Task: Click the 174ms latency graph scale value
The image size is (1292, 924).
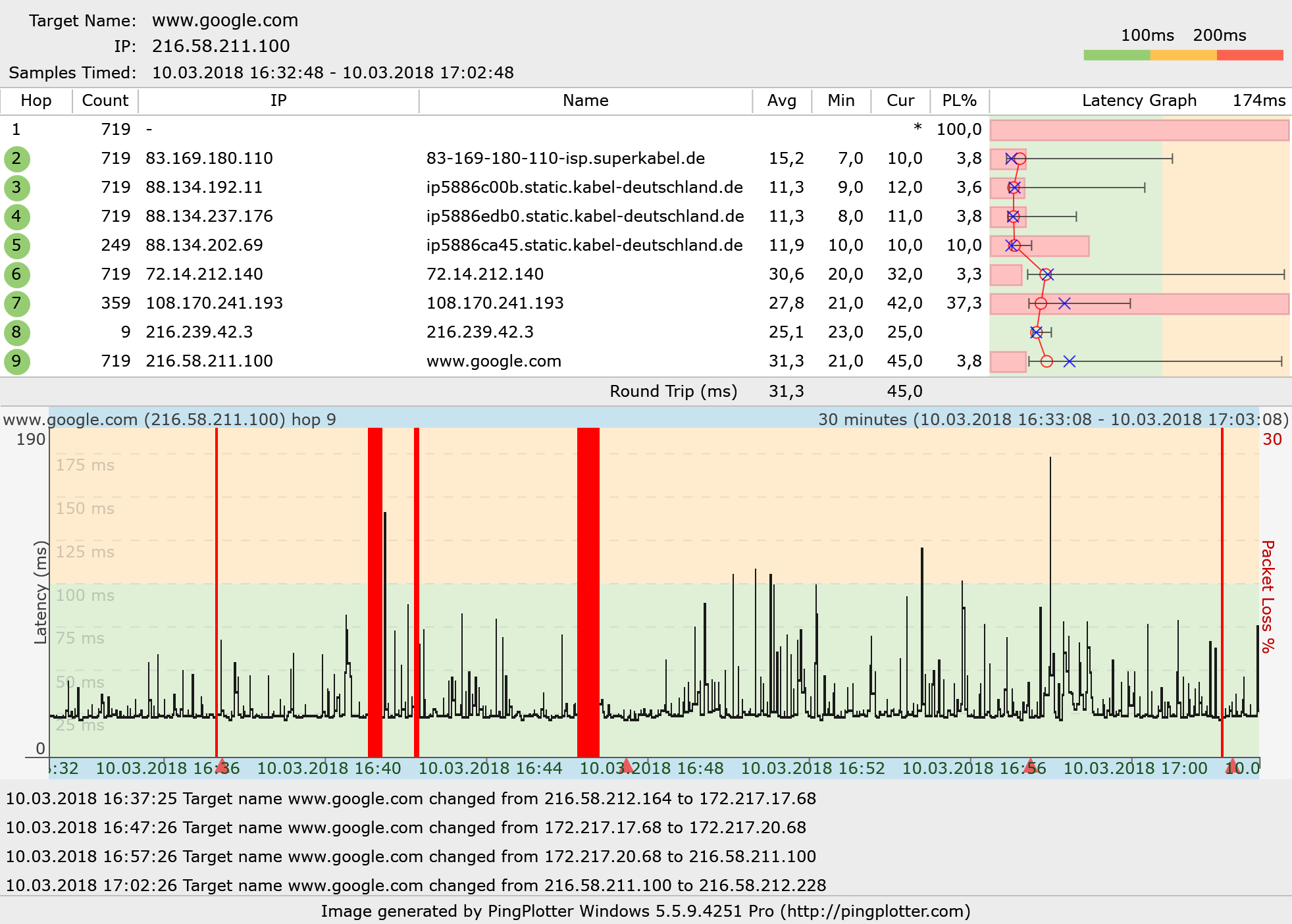Action: (1259, 101)
